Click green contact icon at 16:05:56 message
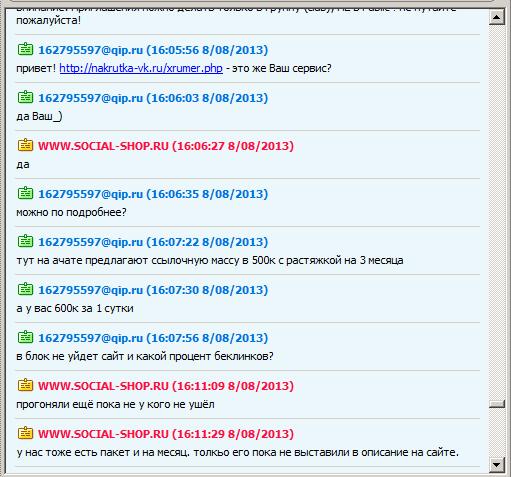This screenshot has height=477, width=511. coord(25,49)
